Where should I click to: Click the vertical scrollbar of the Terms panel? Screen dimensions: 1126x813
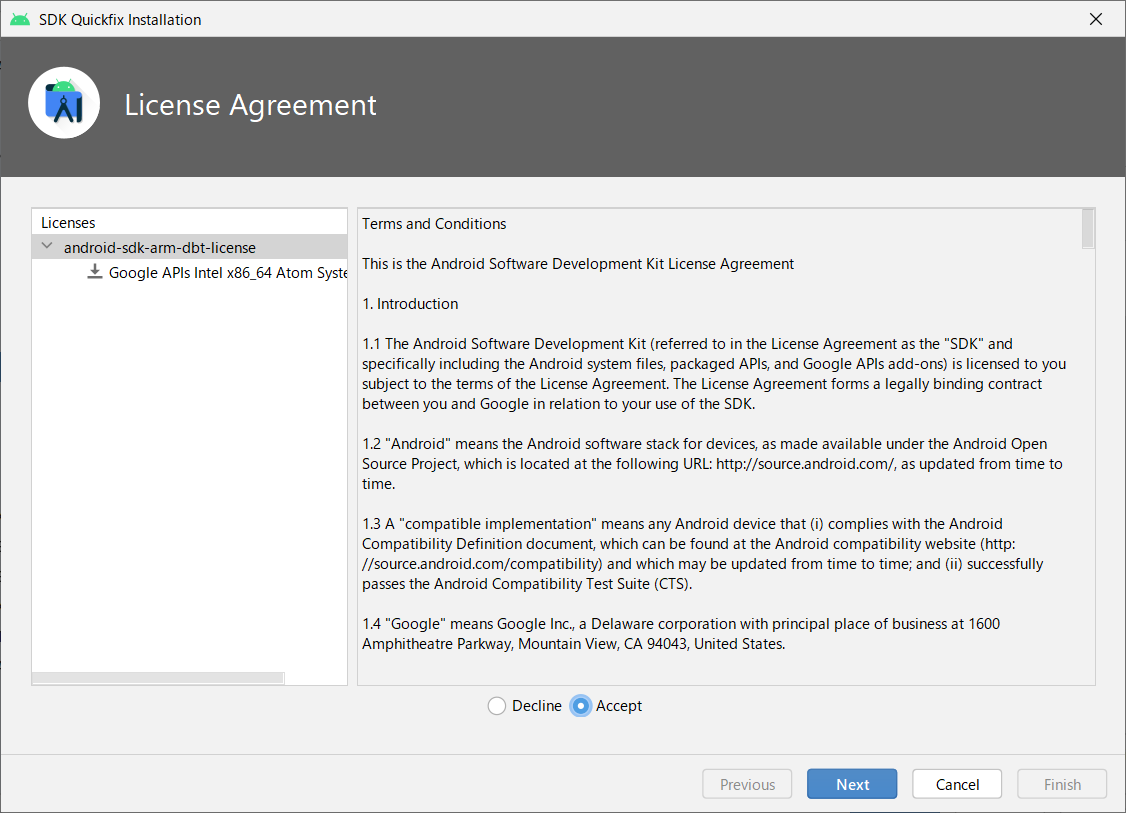coord(1087,228)
